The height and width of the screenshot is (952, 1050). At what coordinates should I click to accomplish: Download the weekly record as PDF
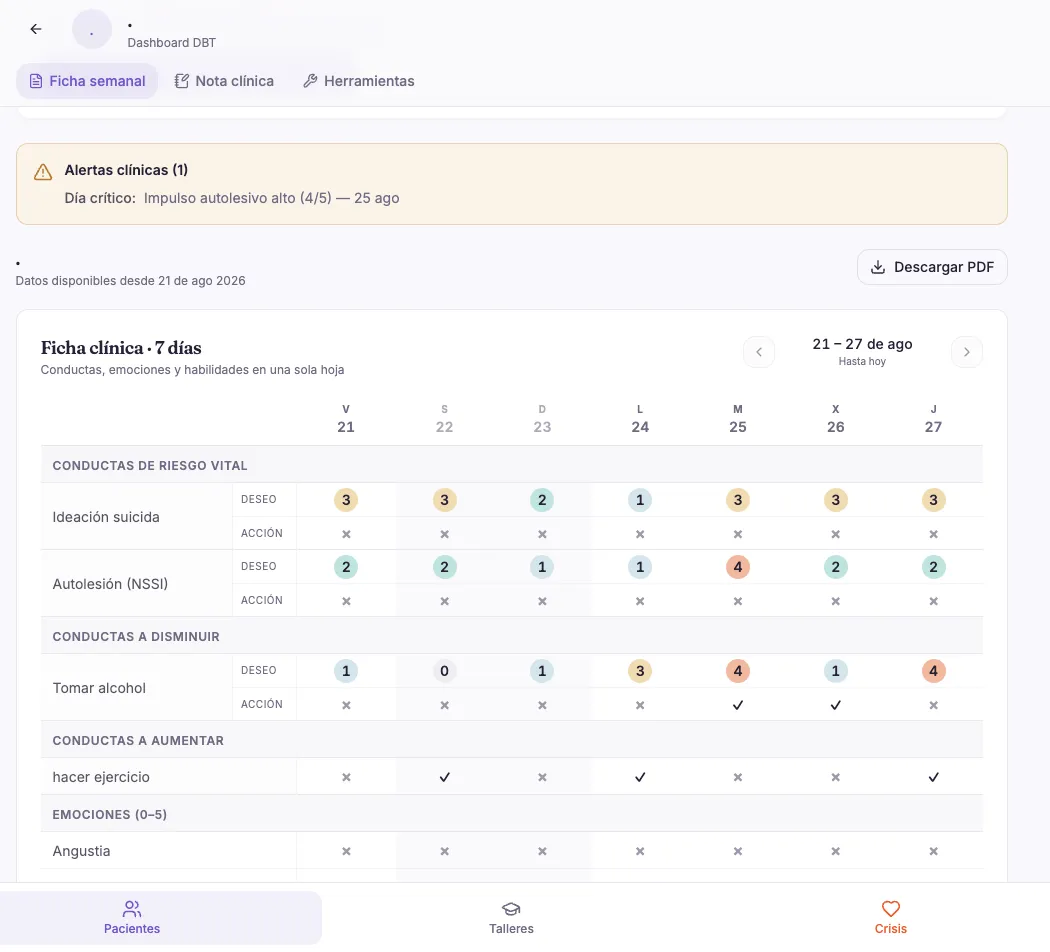pyautogui.click(x=932, y=267)
